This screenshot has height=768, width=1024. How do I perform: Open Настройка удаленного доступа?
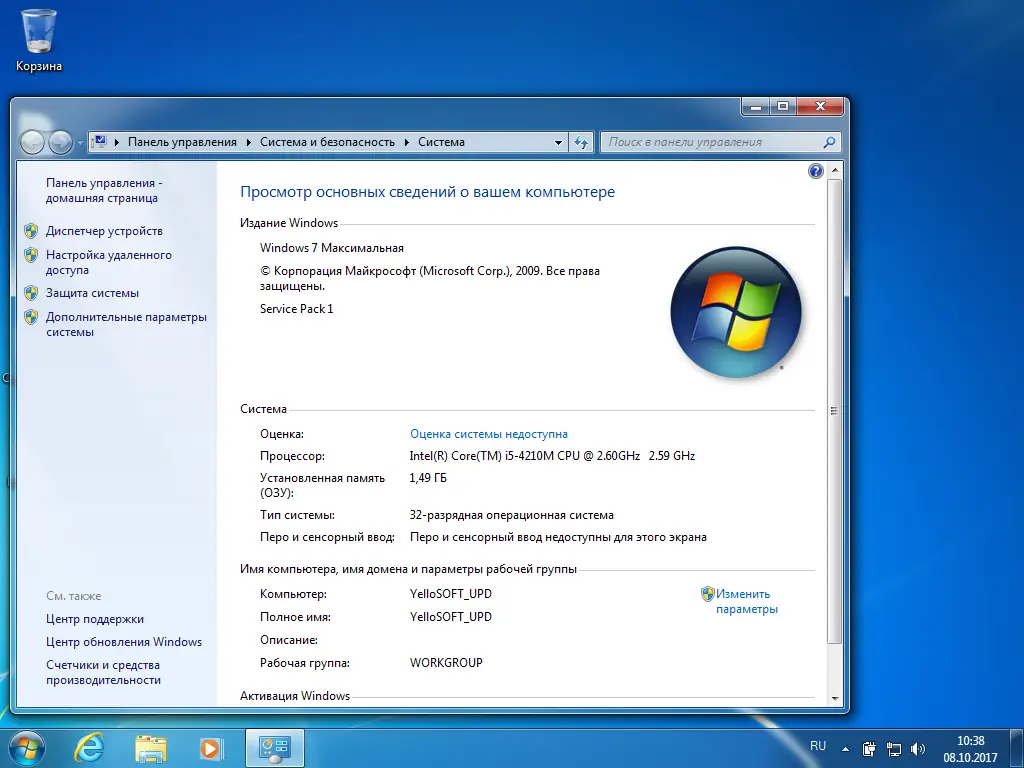(x=109, y=263)
